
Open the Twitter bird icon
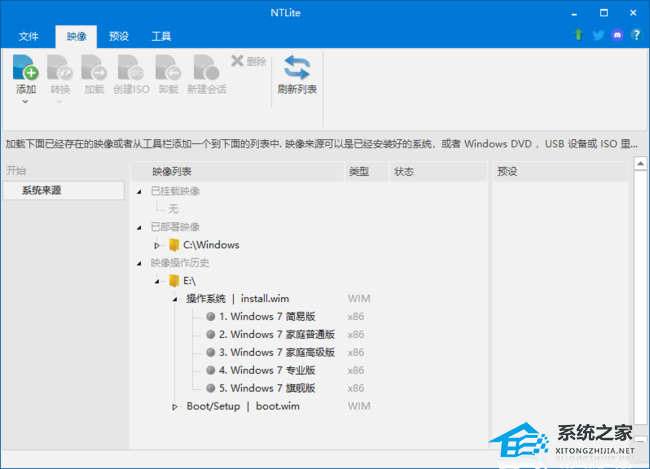598,35
